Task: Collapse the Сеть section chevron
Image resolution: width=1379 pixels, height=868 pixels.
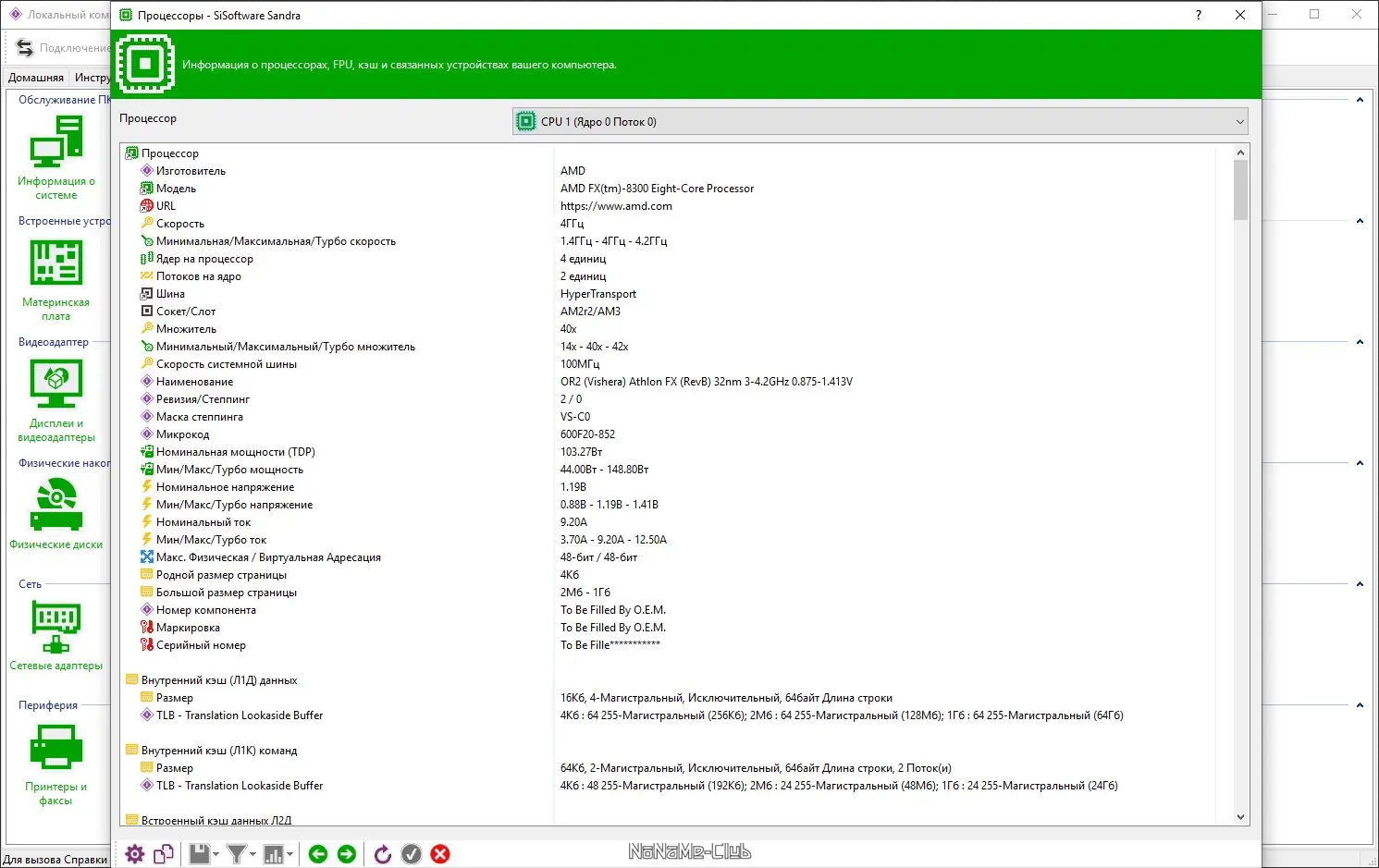Action: click(1360, 584)
